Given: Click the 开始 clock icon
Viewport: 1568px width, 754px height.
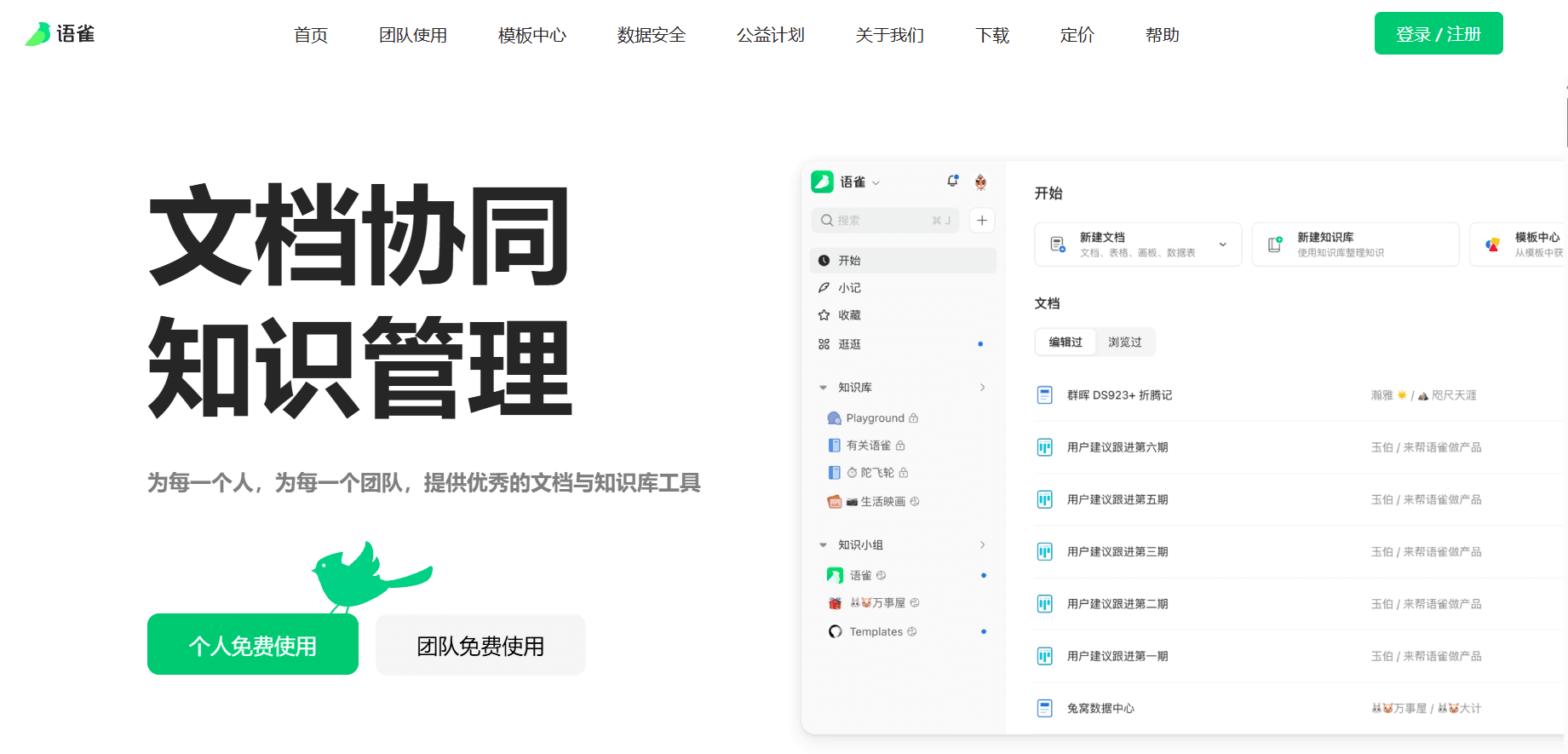Looking at the screenshot, I should 824,261.
